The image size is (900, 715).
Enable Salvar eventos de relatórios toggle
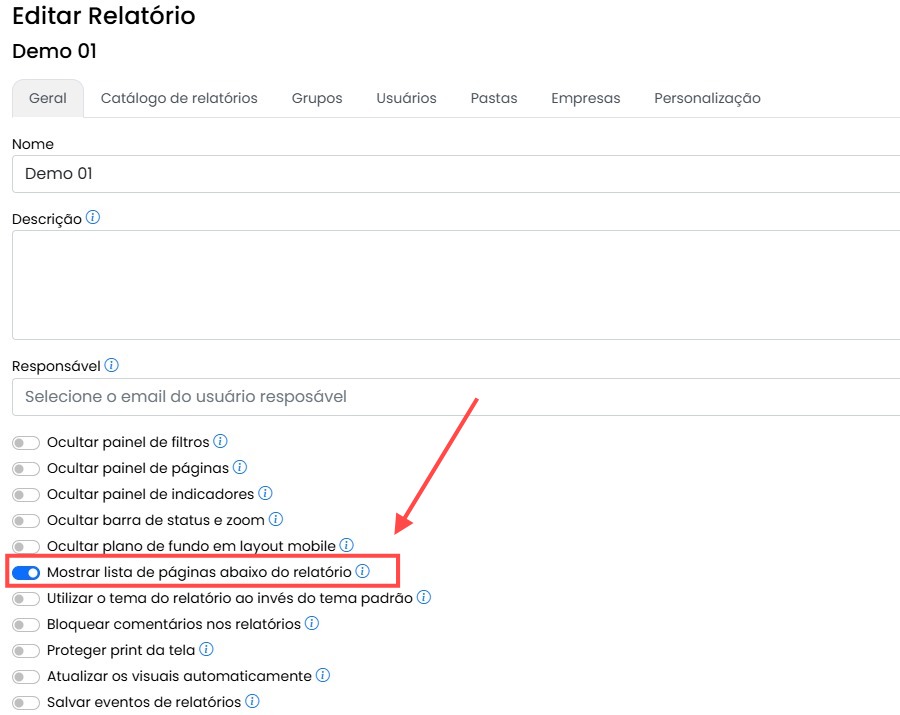tap(26, 702)
